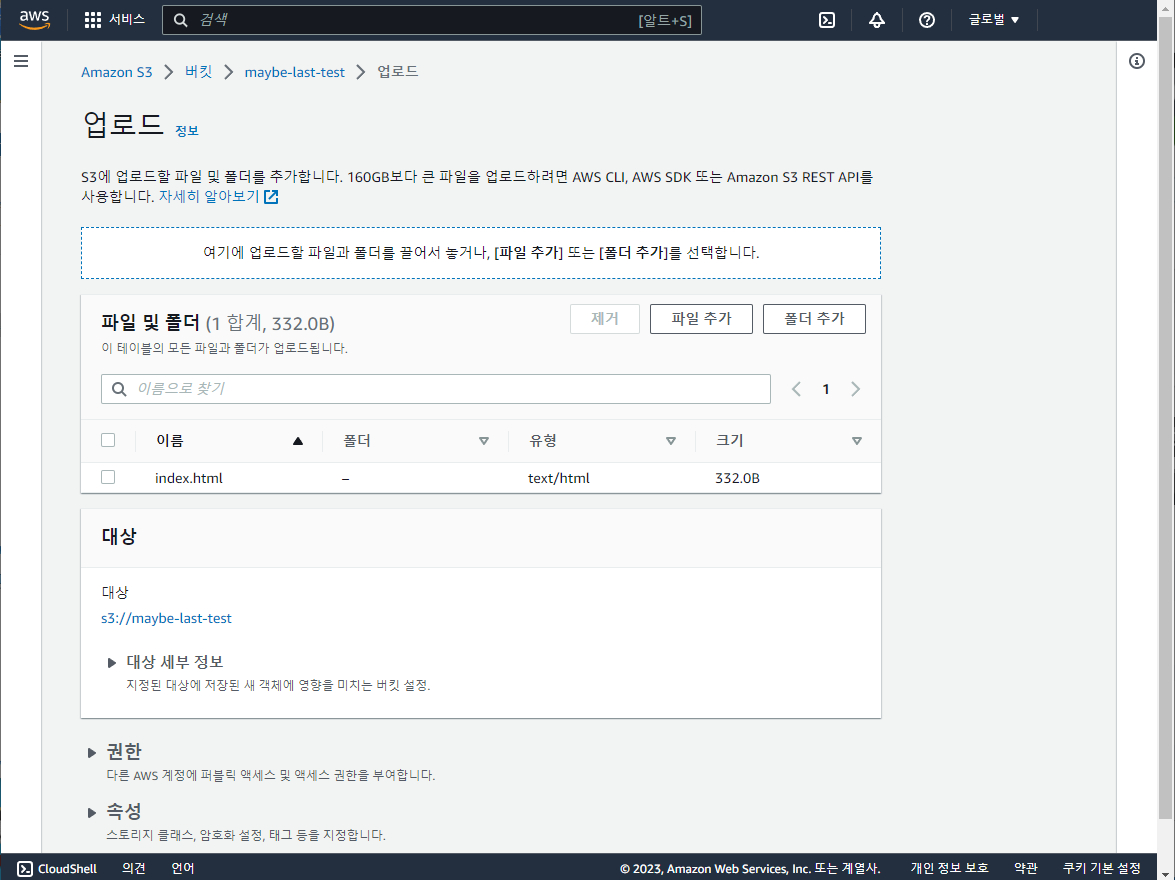This screenshot has width=1175, height=880.
Task: Open 쿠키 기본 설정 in the footer
Action: (1102, 869)
